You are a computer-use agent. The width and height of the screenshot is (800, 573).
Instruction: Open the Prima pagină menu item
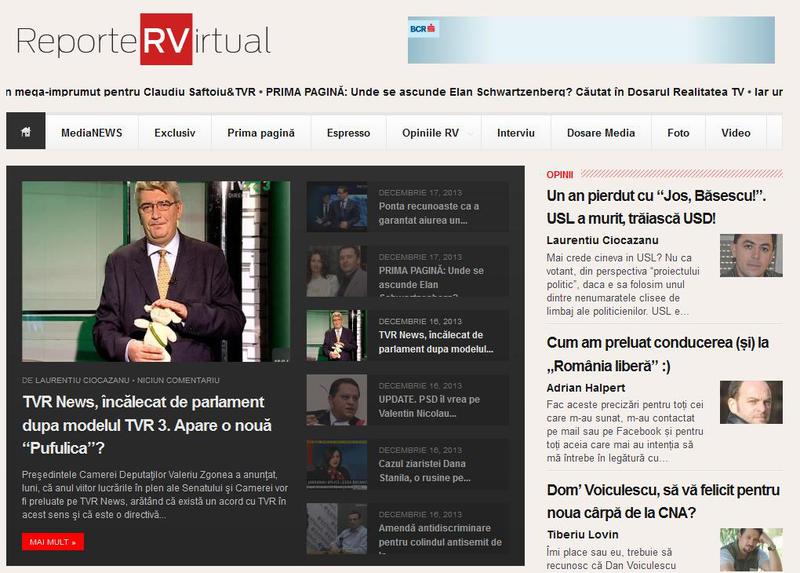pos(261,133)
